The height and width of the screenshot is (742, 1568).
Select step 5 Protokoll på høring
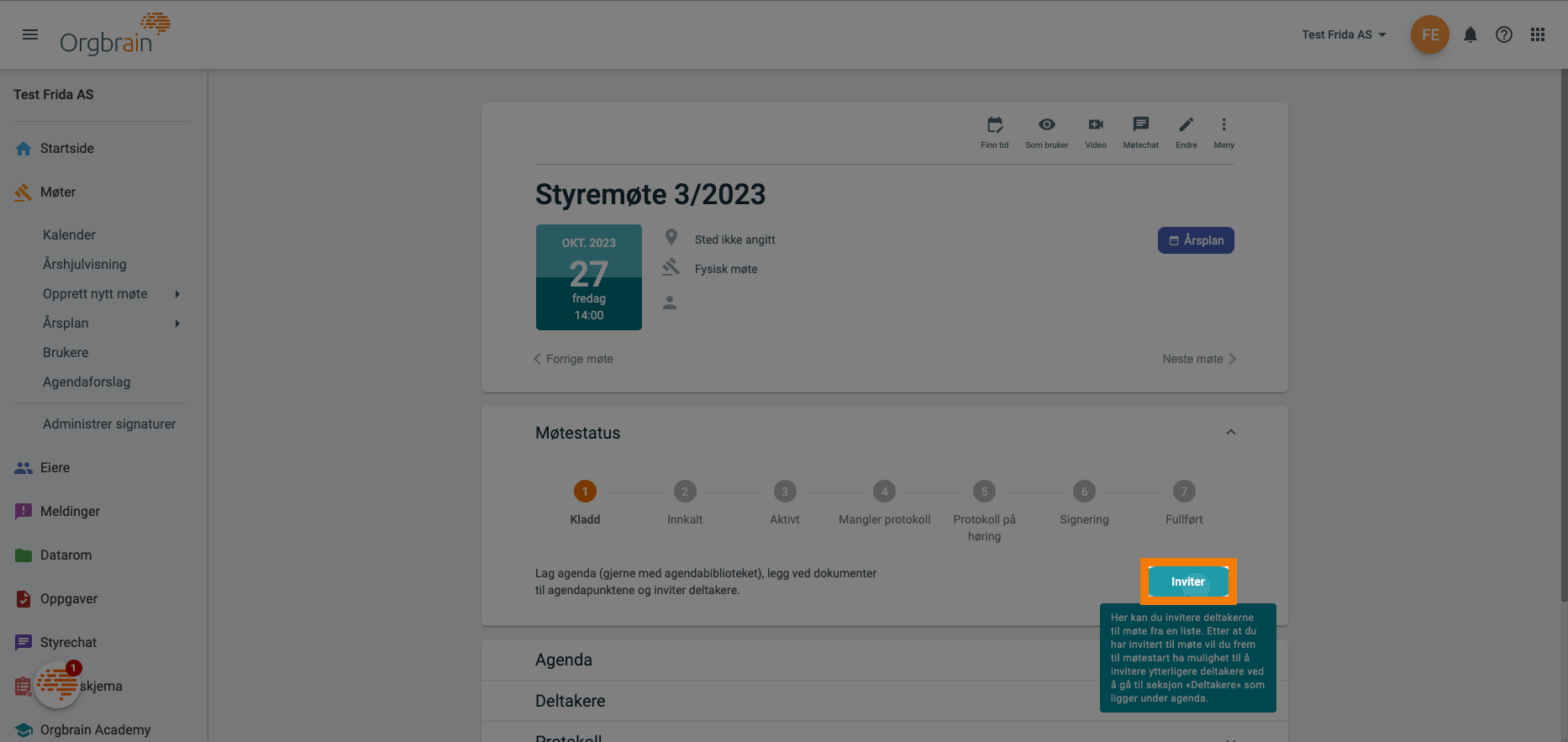point(984,511)
